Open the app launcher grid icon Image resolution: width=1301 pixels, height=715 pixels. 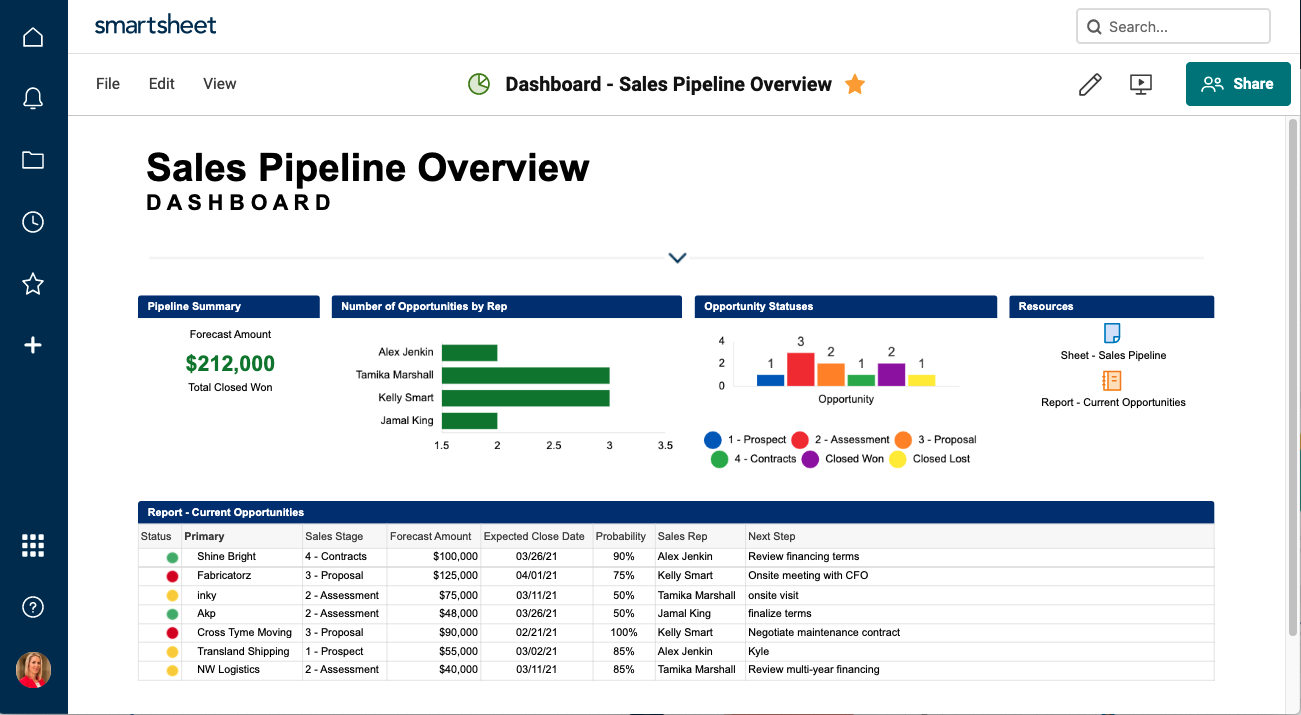pos(33,545)
